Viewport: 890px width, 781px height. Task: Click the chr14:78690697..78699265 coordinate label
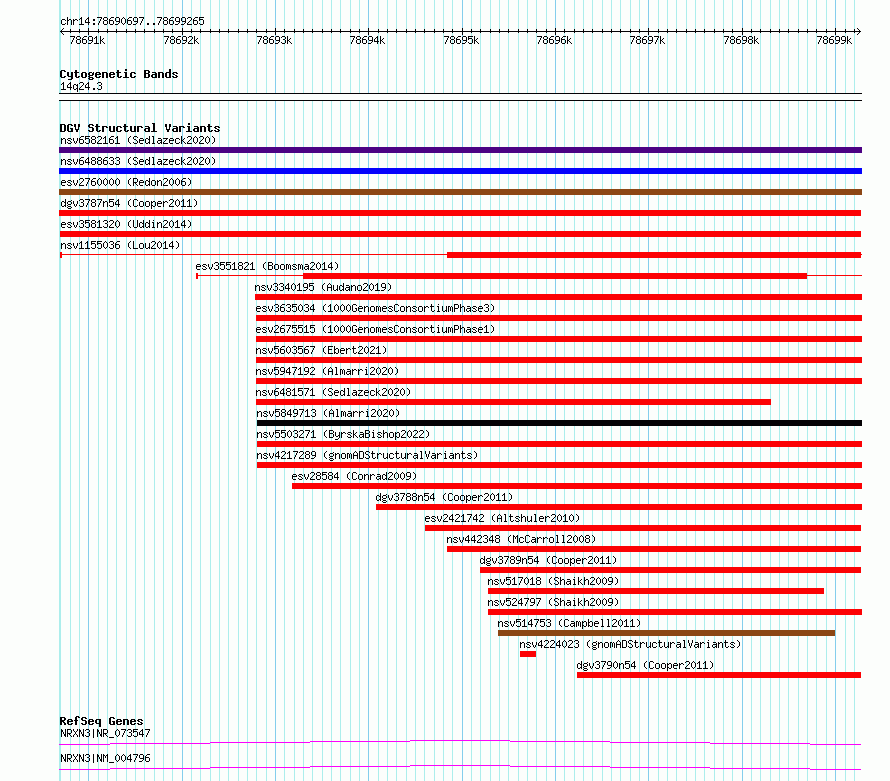132,21
